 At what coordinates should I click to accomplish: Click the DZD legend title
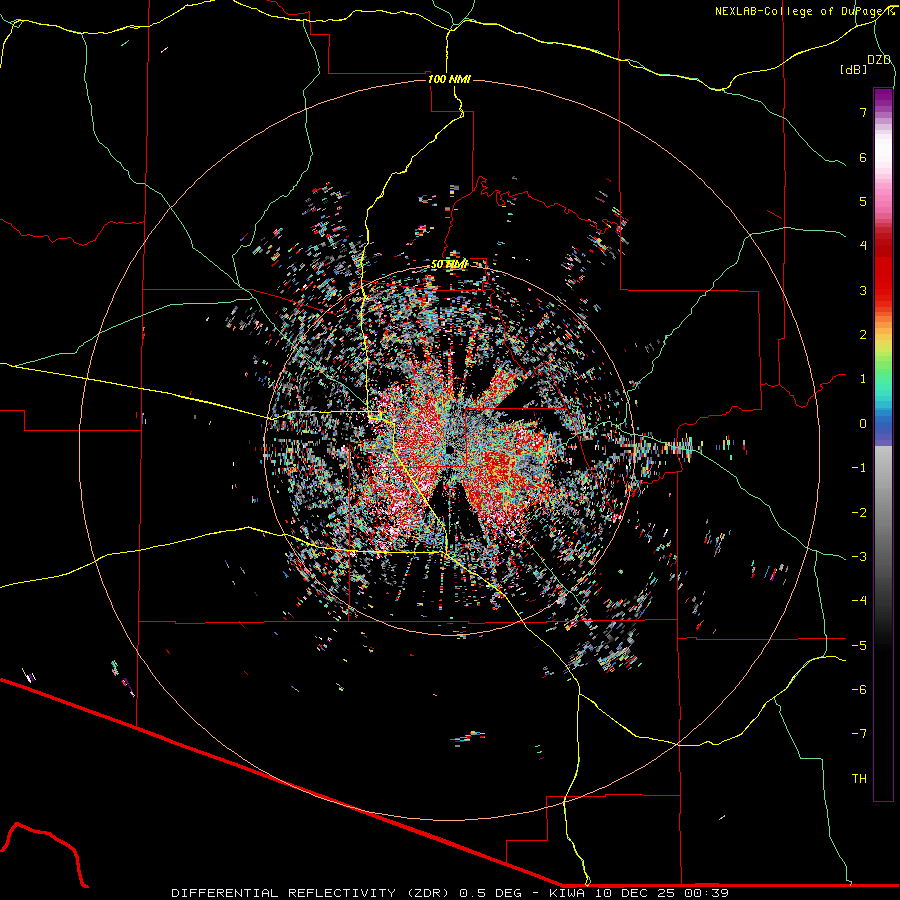[x=879, y=60]
